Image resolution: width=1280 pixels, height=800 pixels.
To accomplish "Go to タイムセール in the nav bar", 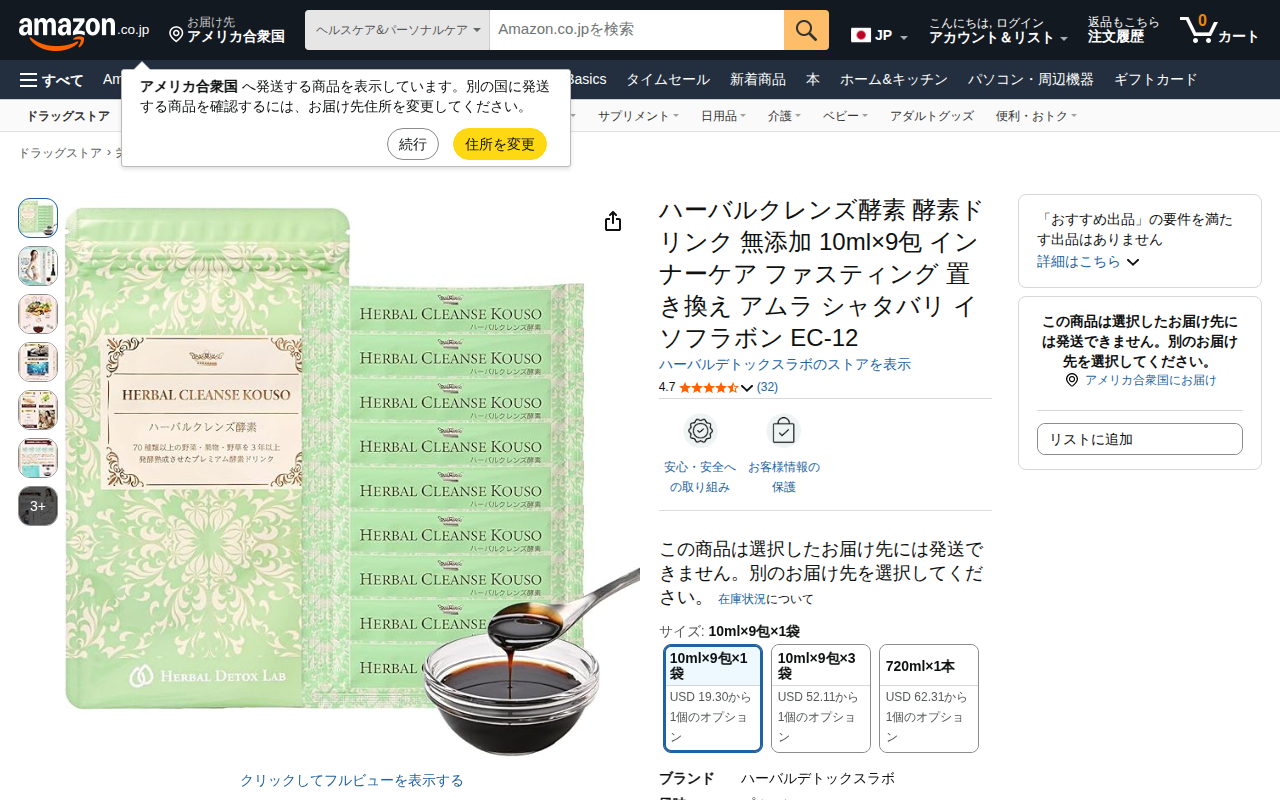I will pos(668,80).
